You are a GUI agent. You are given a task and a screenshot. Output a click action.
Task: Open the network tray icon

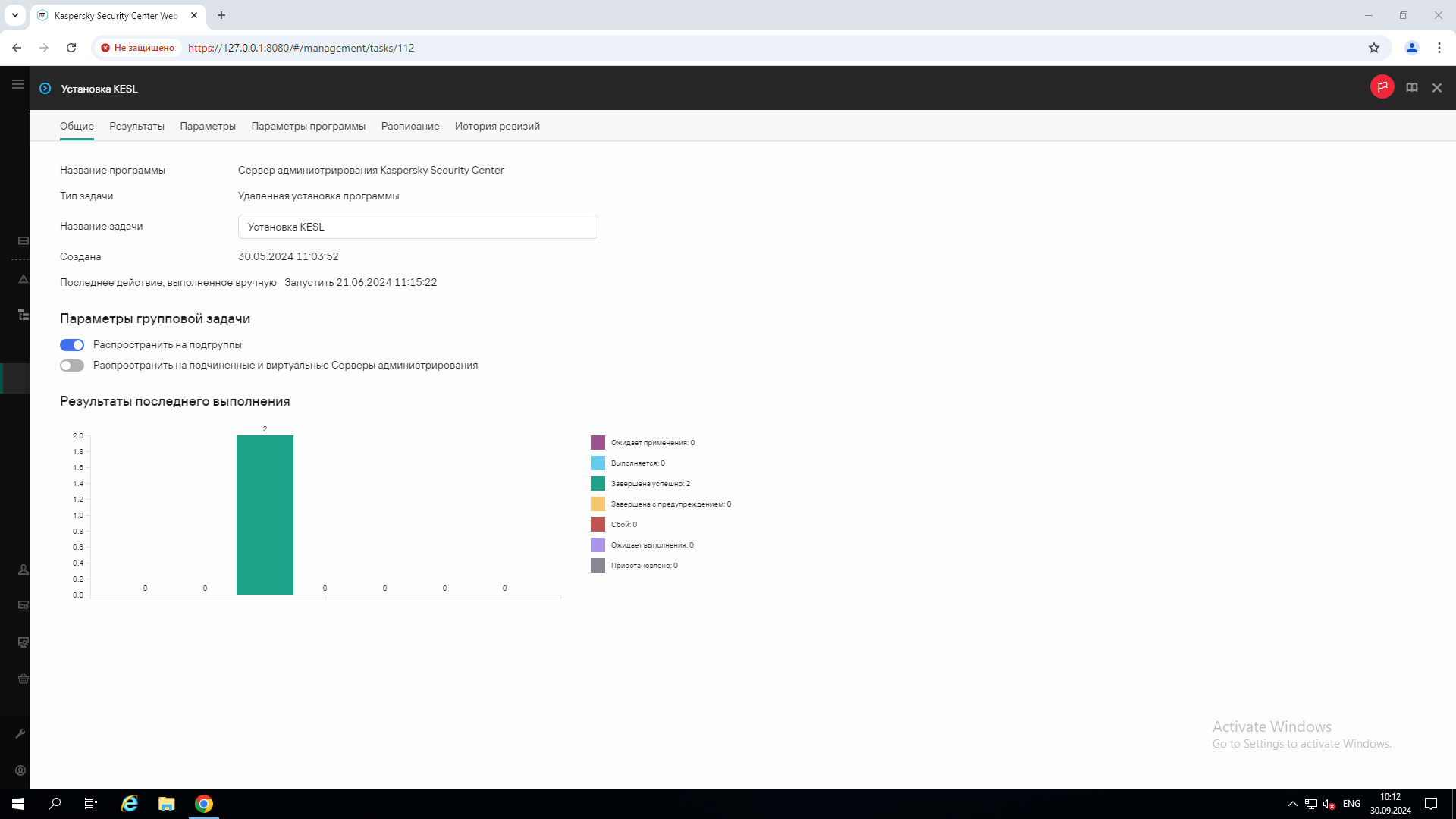click(x=1310, y=804)
